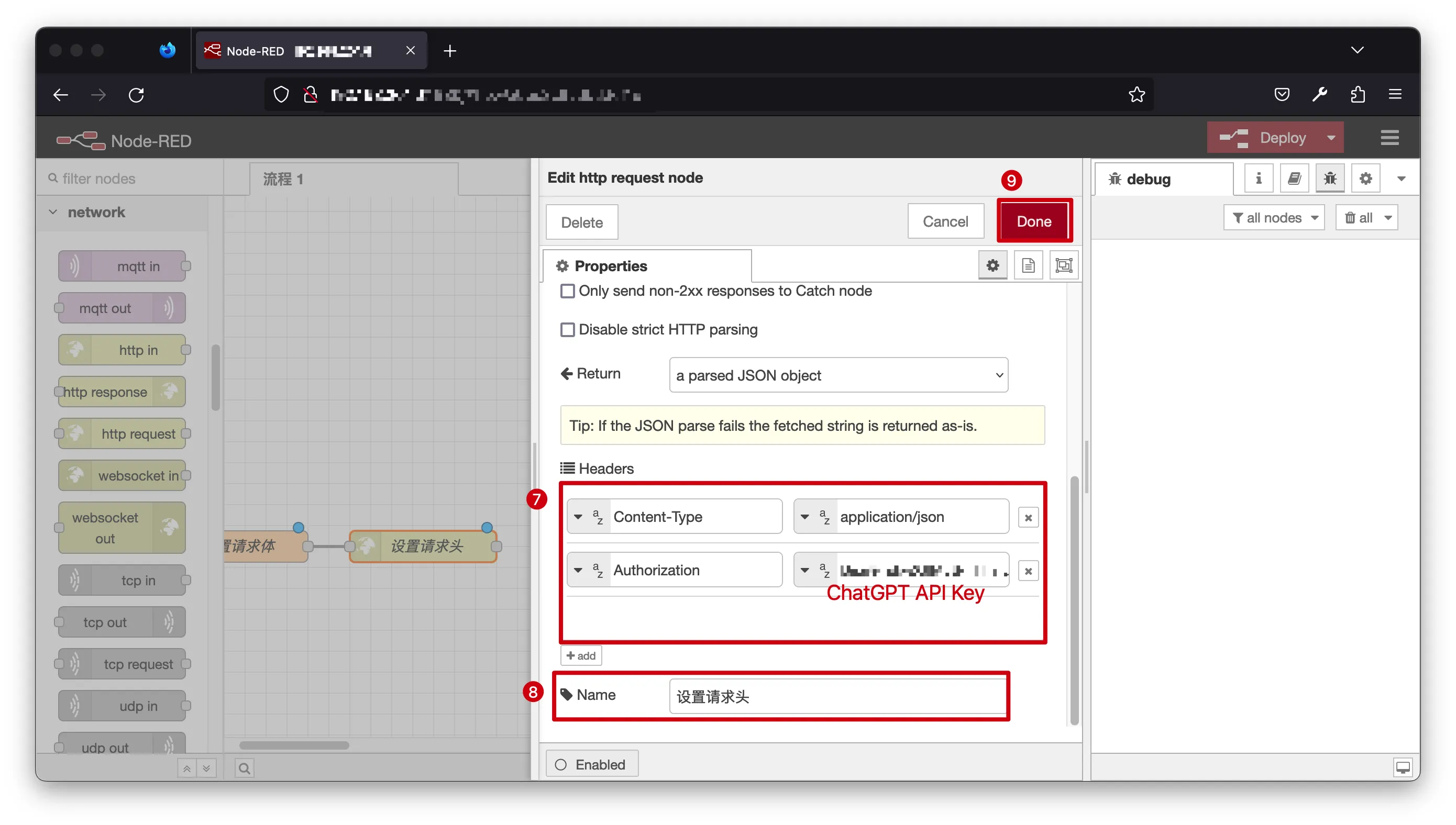The height and width of the screenshot is (825, 1456).
Task: Open sidebar configuration nodes gear icon
Action: pyautogui.click(x=1365, y=179)
